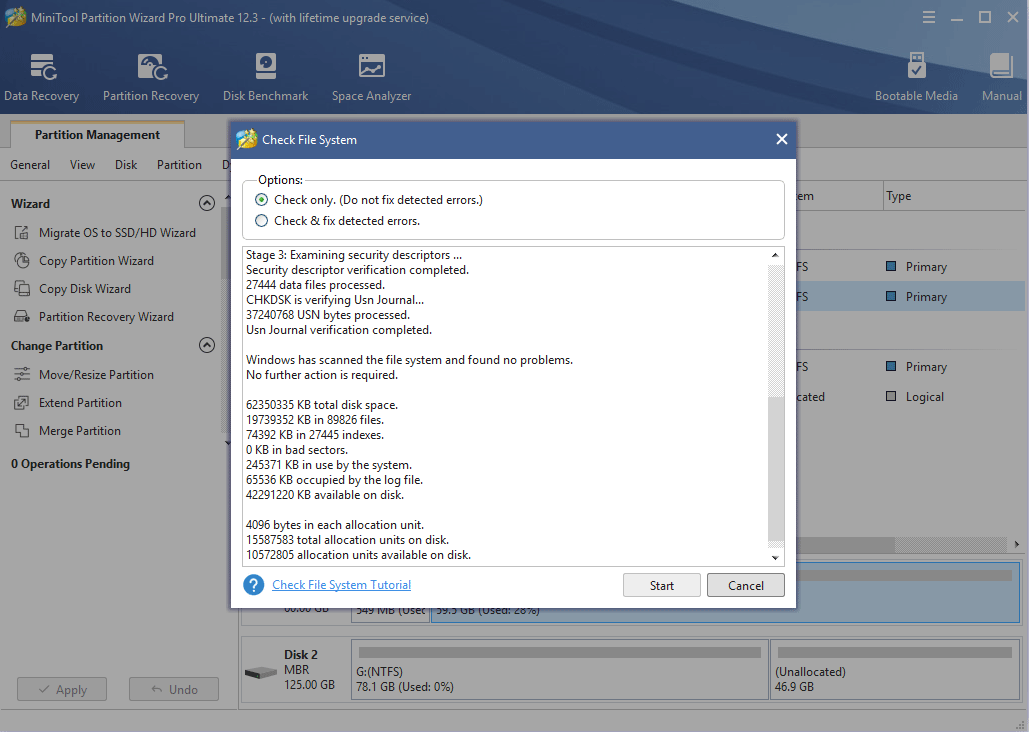Click Cancel in Check File System dialog
The width and height of the screenshot is (1029, 732).
[x=746, y=585]
